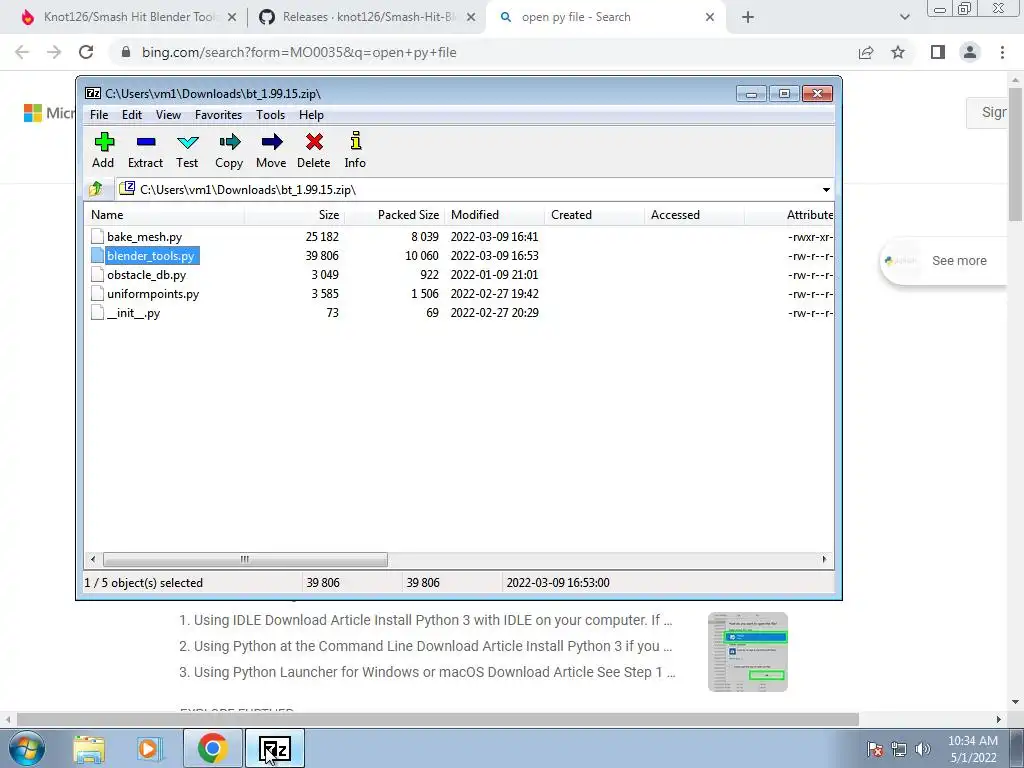1024x768 pixels.
Task: Open the Chrome tab search chevron
Action: point(904,18)
